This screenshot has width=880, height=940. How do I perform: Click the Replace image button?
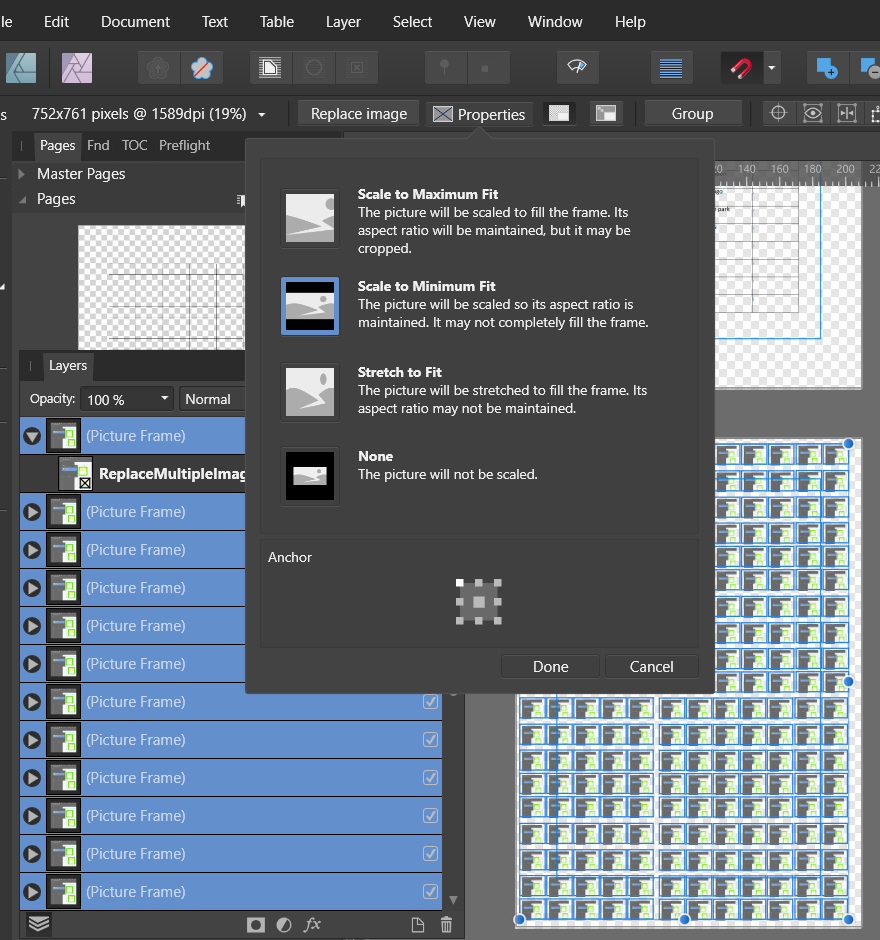[357, 113]
